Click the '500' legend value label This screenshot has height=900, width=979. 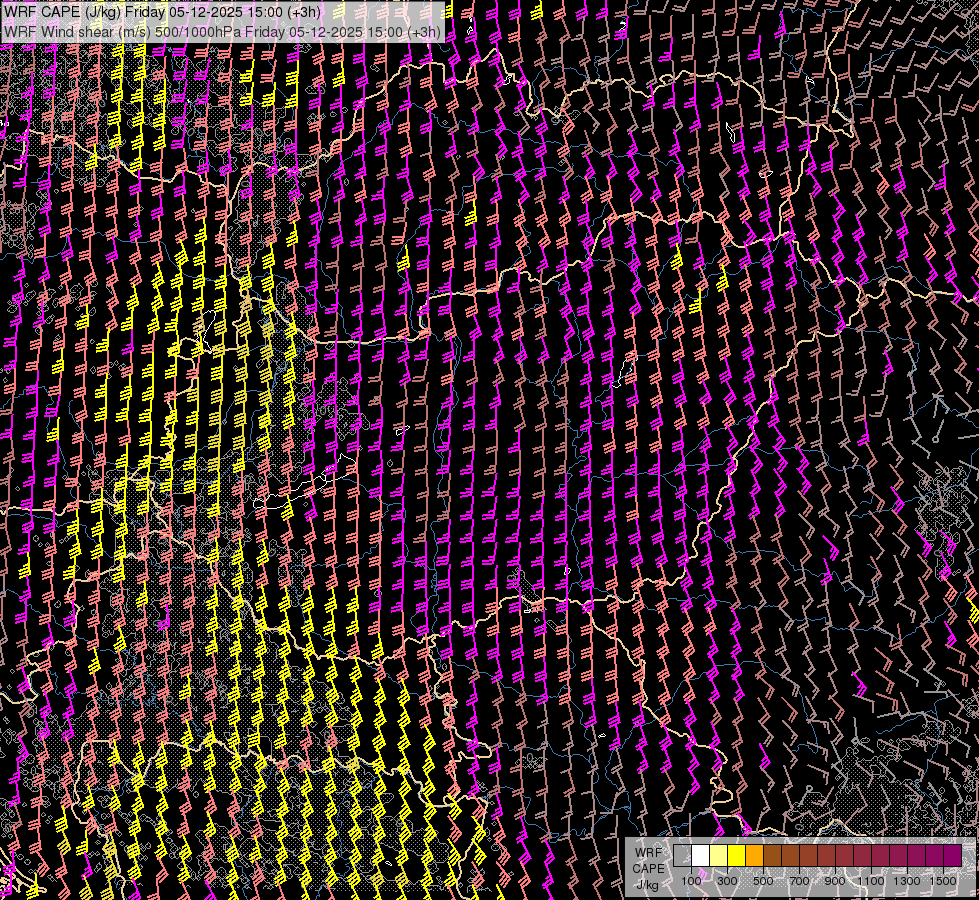coord(763,881)
